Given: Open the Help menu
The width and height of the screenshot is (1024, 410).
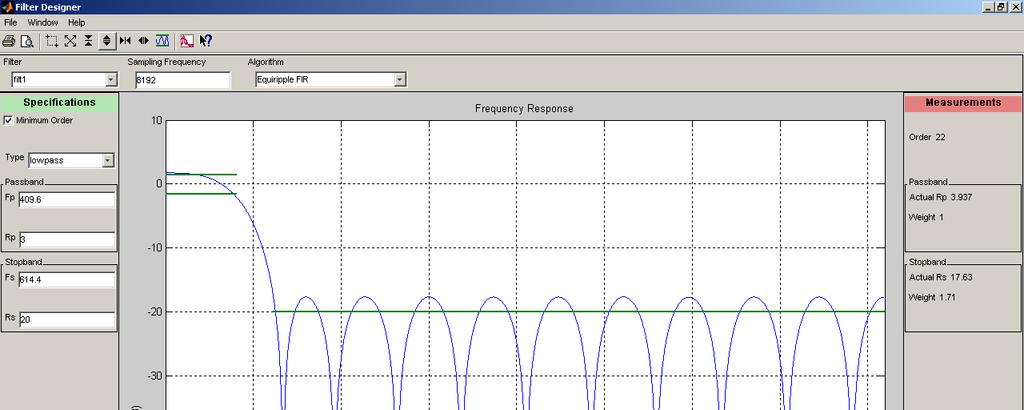Looking at the screenshot, I should [x=76, y=22].
